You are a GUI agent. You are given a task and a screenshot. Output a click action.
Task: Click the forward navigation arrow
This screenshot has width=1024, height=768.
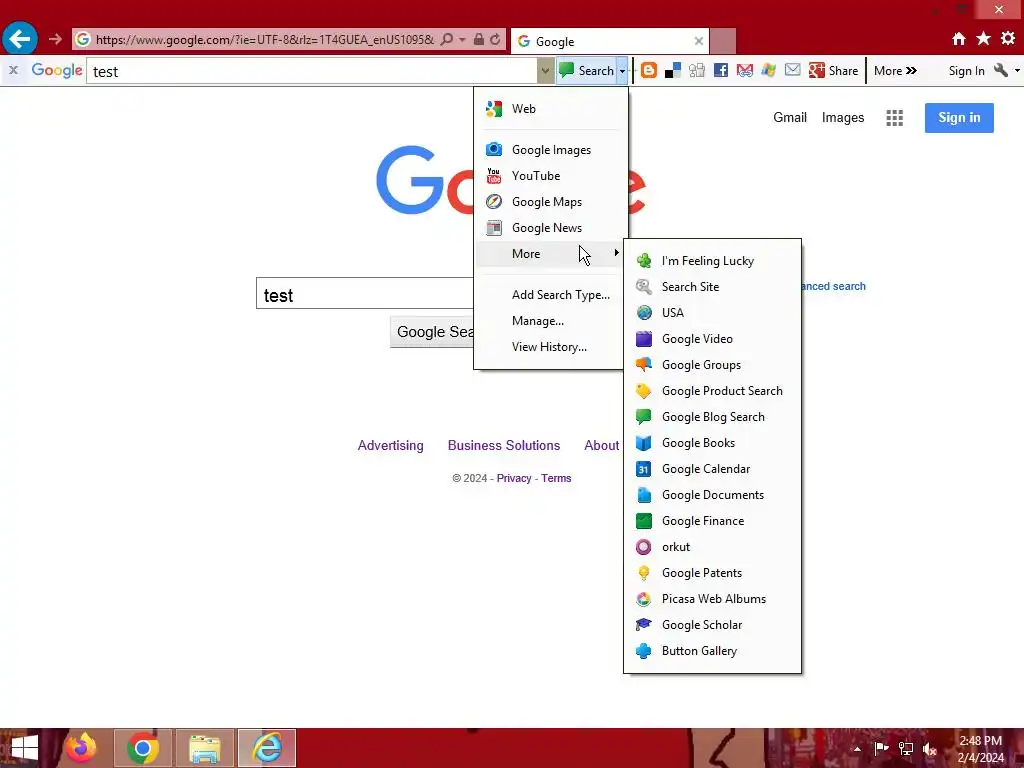click(55, 39)
